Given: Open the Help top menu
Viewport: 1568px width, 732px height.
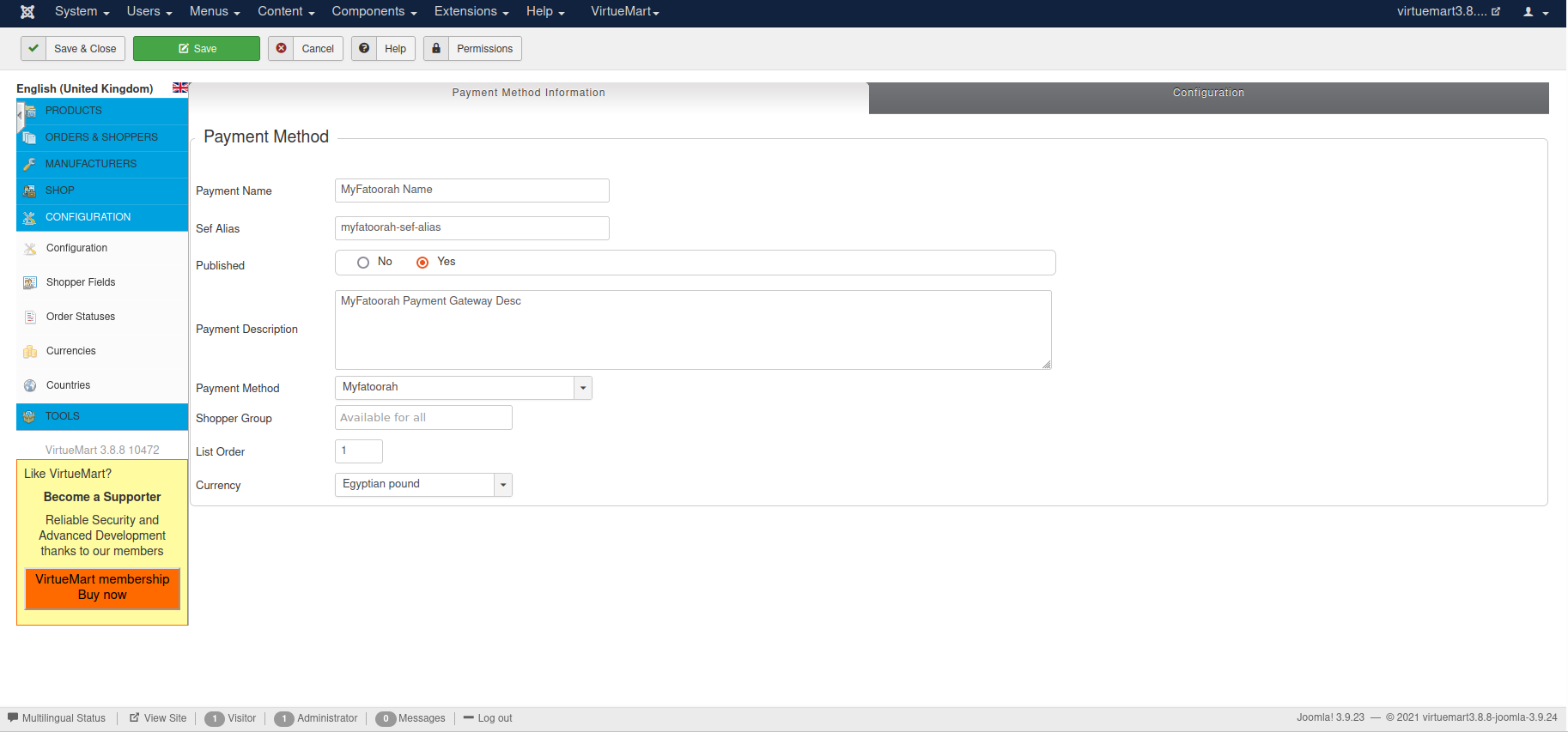Looking at the screenshot, I should [545, 12].
